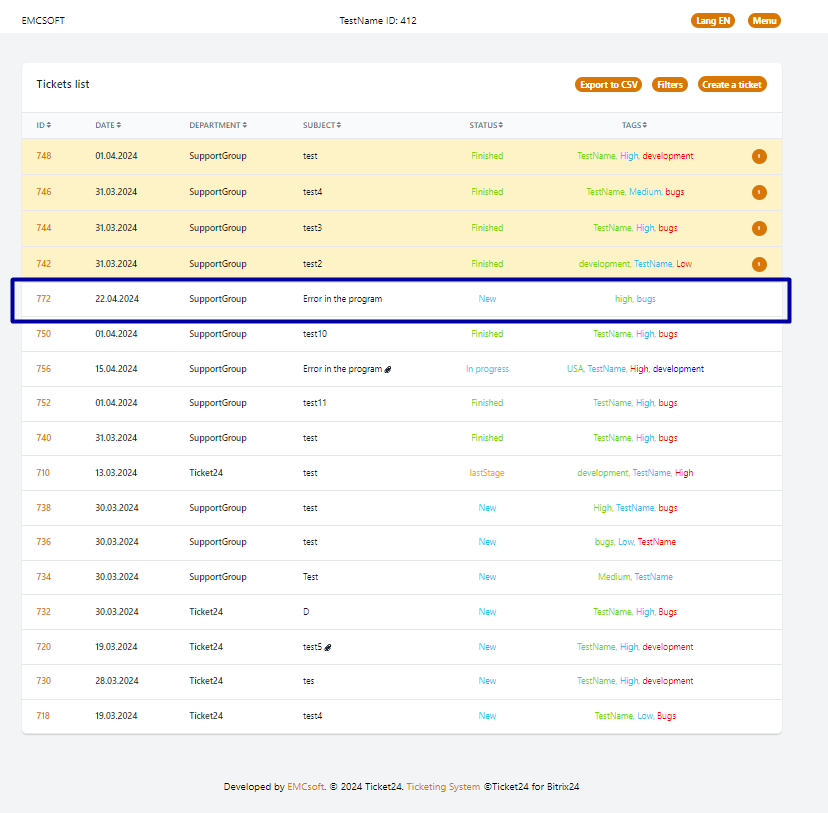This screenshot has height=813, width=828.
Task: Click the orange badge on ticket 744
Action: (759, 228)
